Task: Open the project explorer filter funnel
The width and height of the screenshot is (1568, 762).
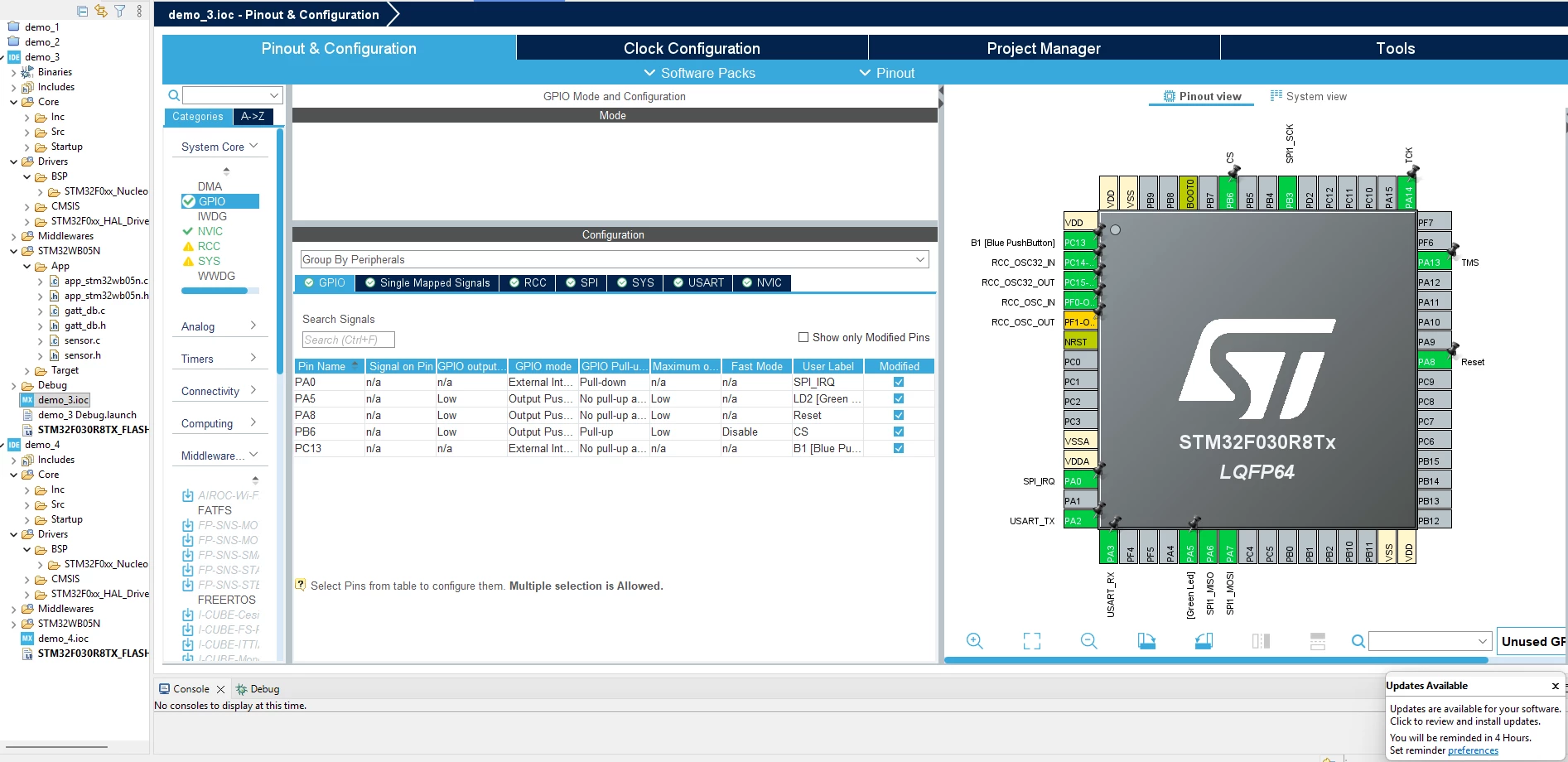Action: (120, 11)
